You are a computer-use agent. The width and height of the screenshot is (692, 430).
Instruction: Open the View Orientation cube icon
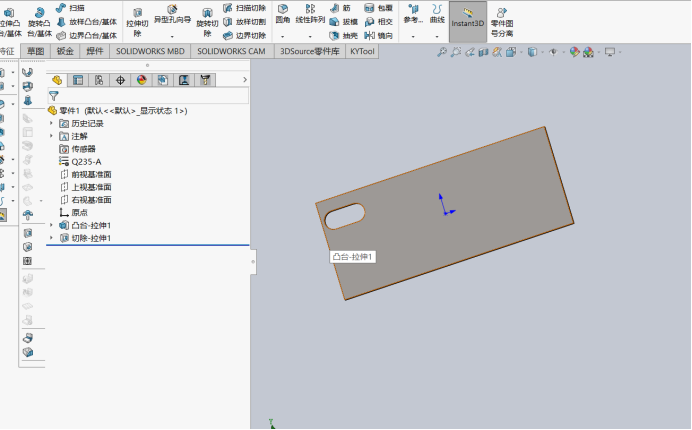(511, 52)
